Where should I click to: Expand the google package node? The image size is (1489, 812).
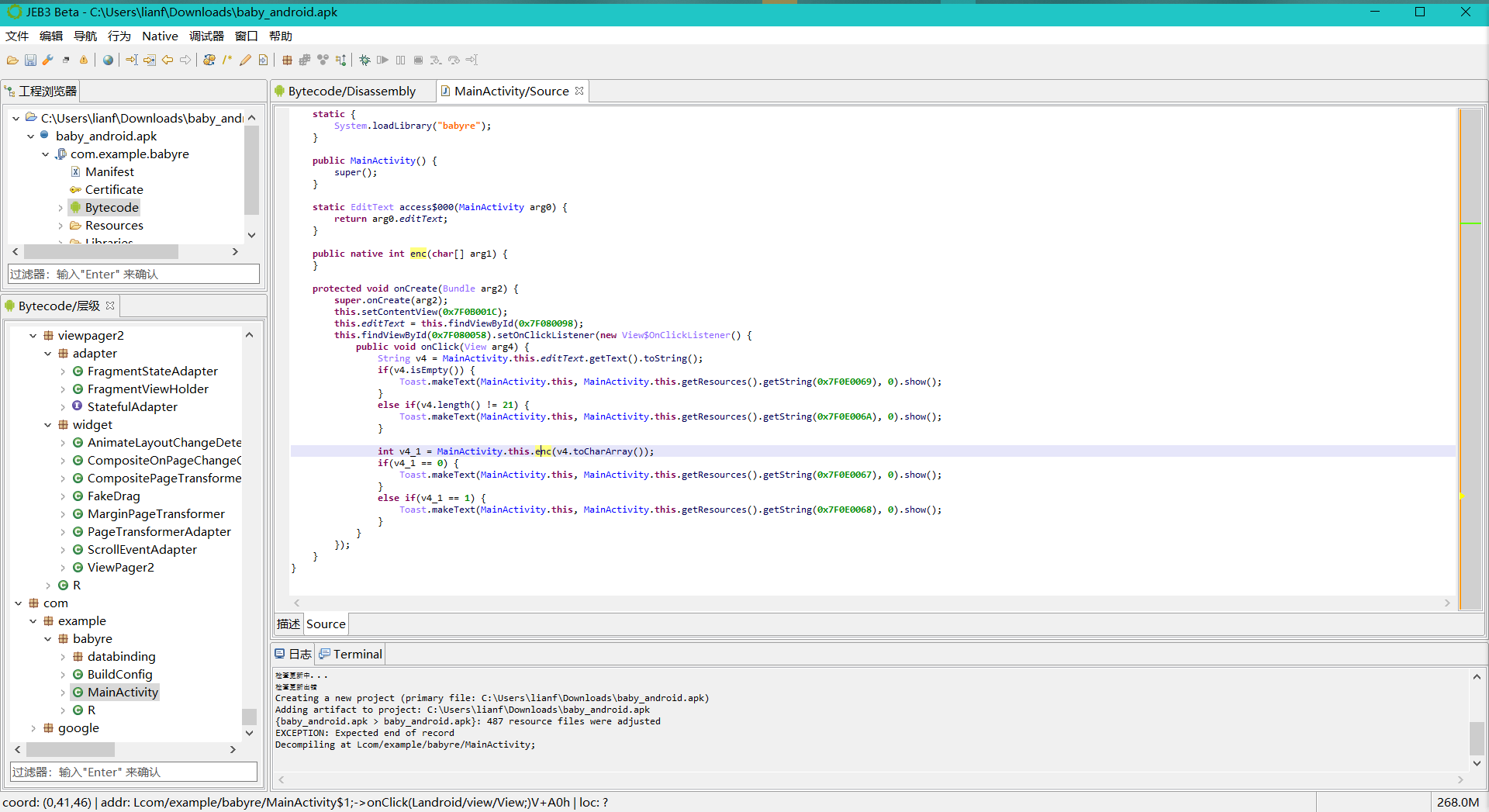point(33,728)
